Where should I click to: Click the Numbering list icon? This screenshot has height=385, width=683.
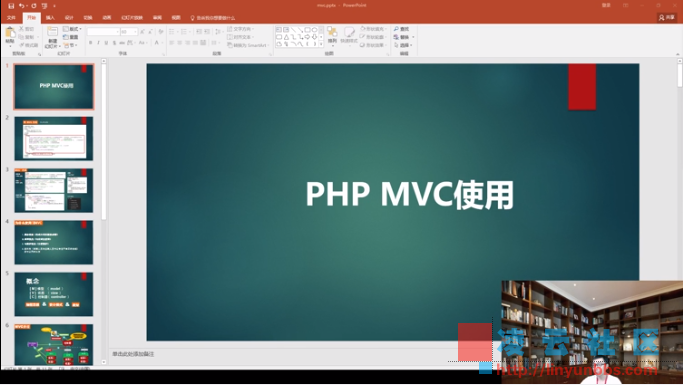[185, 32]
